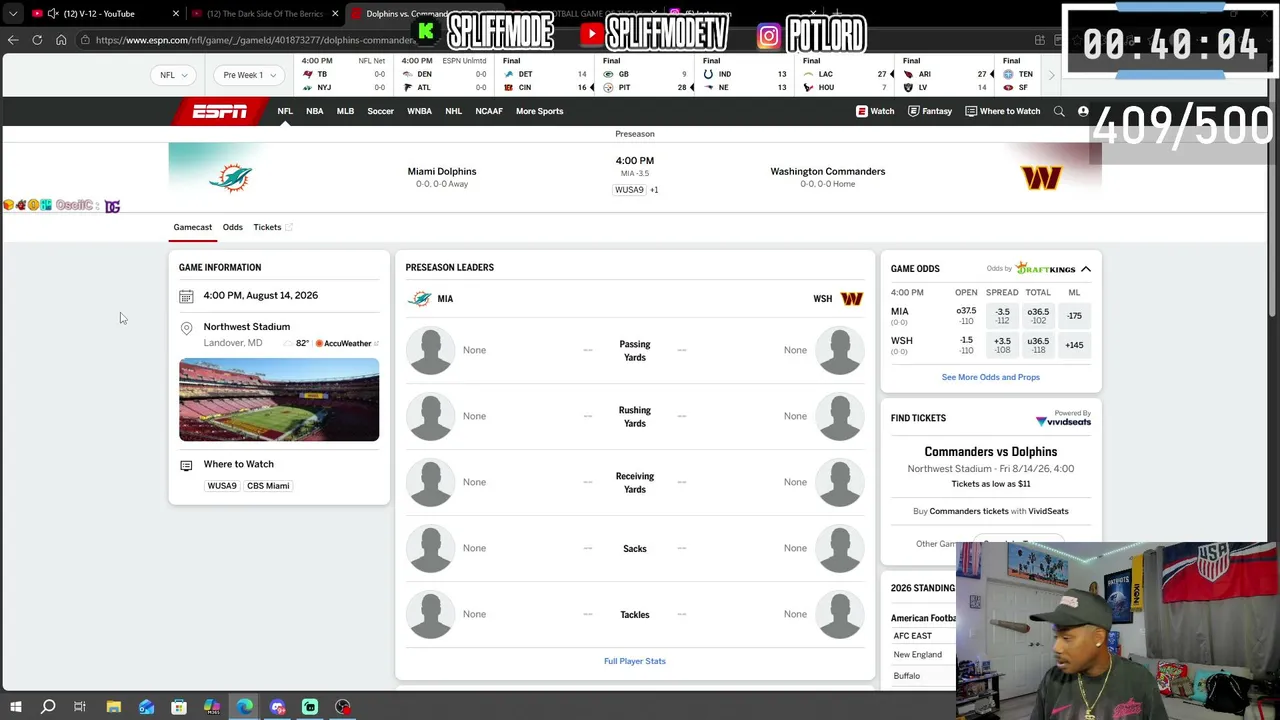Click the calendar icon by game date
The image size is (1280, 720).
tap(186, 296)
